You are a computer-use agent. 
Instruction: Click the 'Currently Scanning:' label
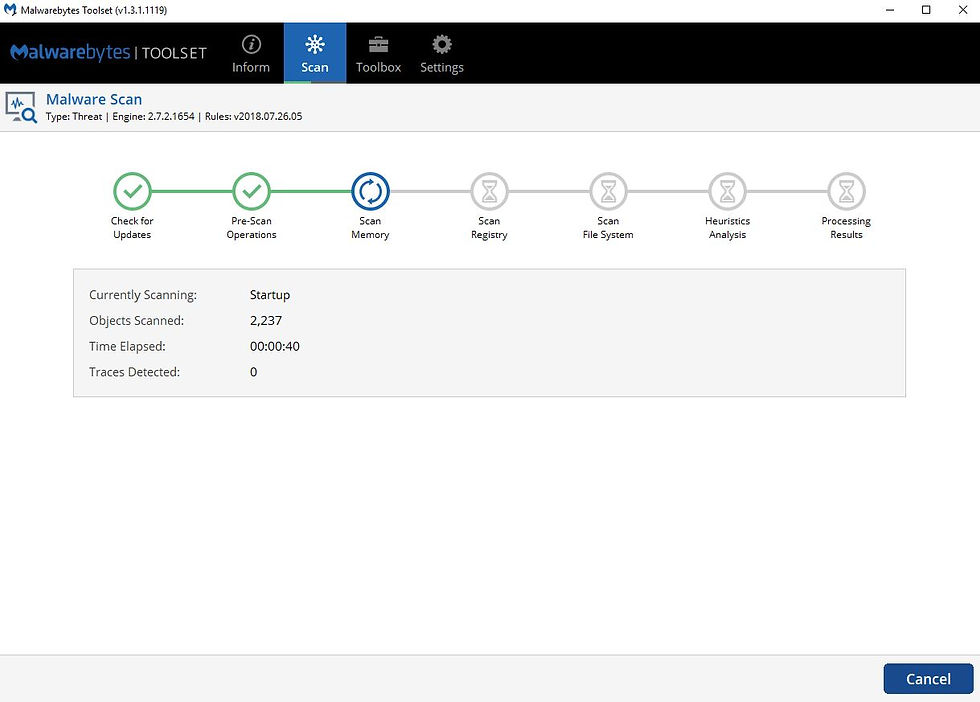coord(143,295)
